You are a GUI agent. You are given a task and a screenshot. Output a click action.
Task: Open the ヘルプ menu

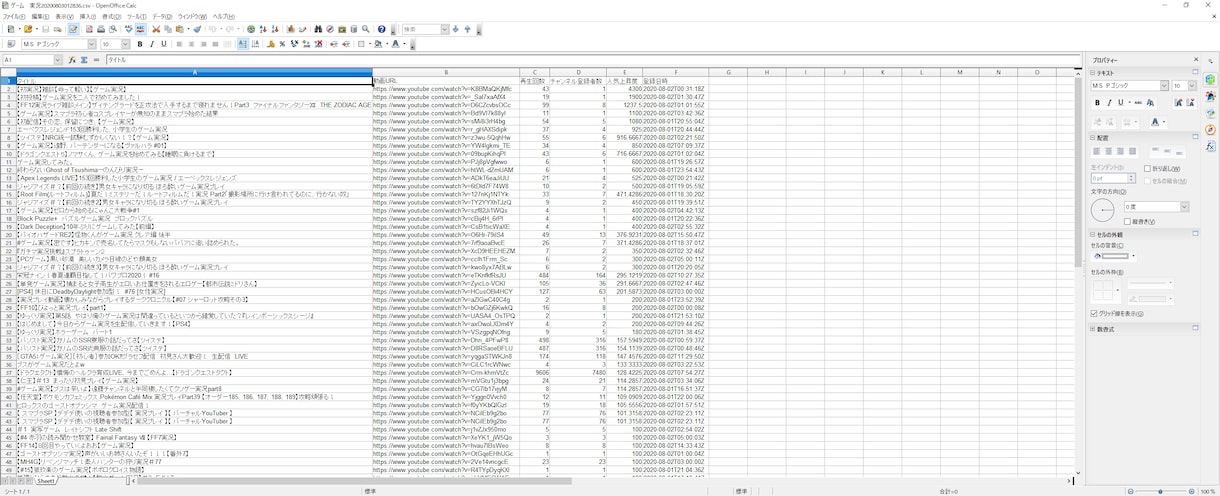(224, 17)
